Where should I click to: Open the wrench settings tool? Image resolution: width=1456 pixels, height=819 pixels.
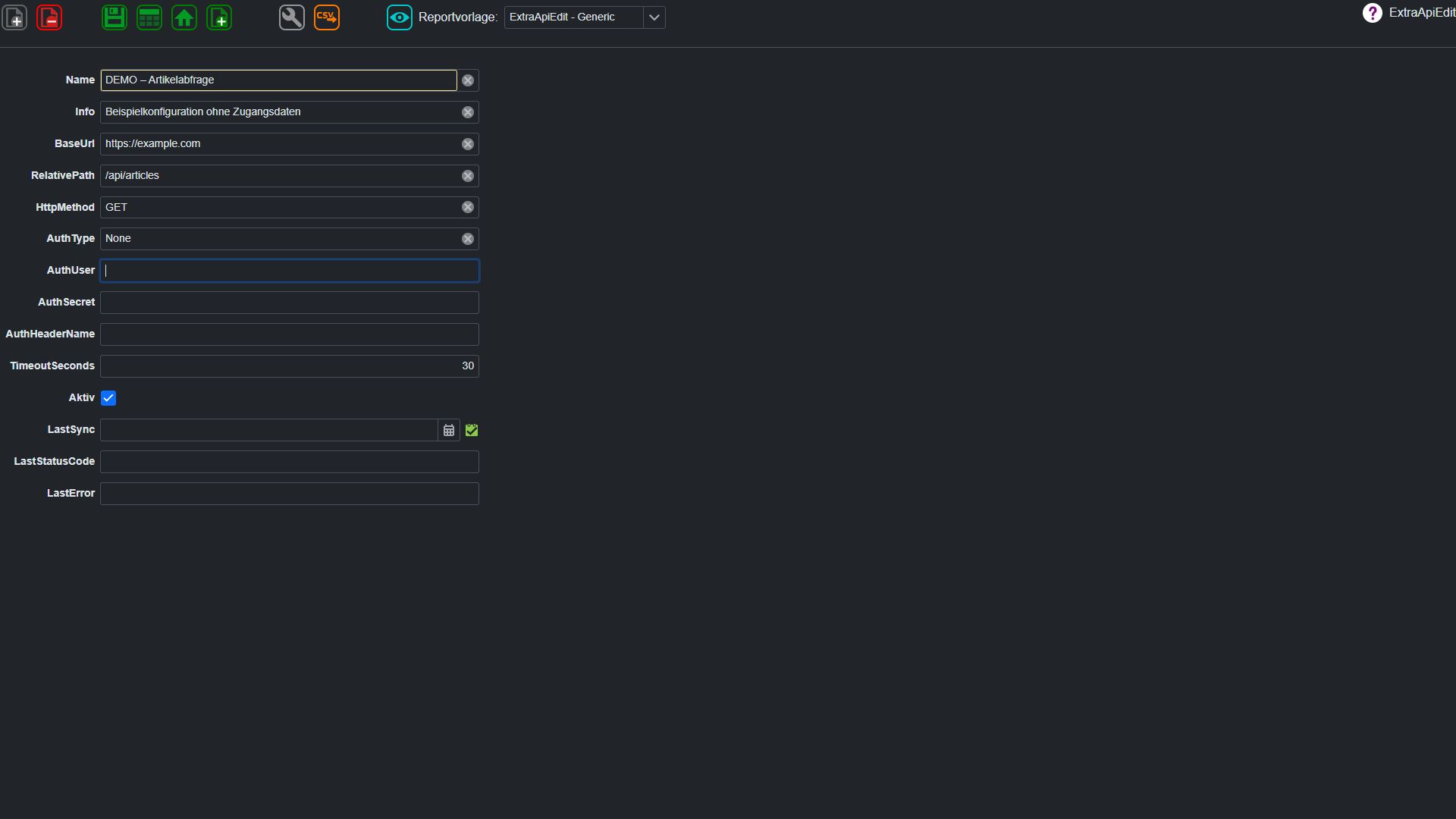[x=292, y=17]
